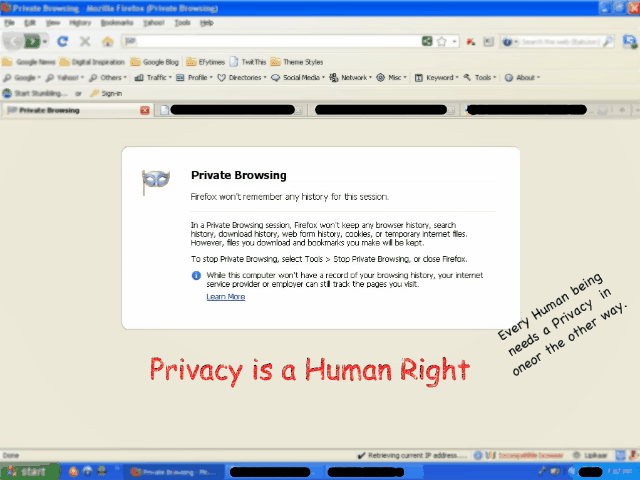The height and width of the screenshot is (480, 640).
Task: Click the first quick launch icon beside Start
Action: coord(73,472)
